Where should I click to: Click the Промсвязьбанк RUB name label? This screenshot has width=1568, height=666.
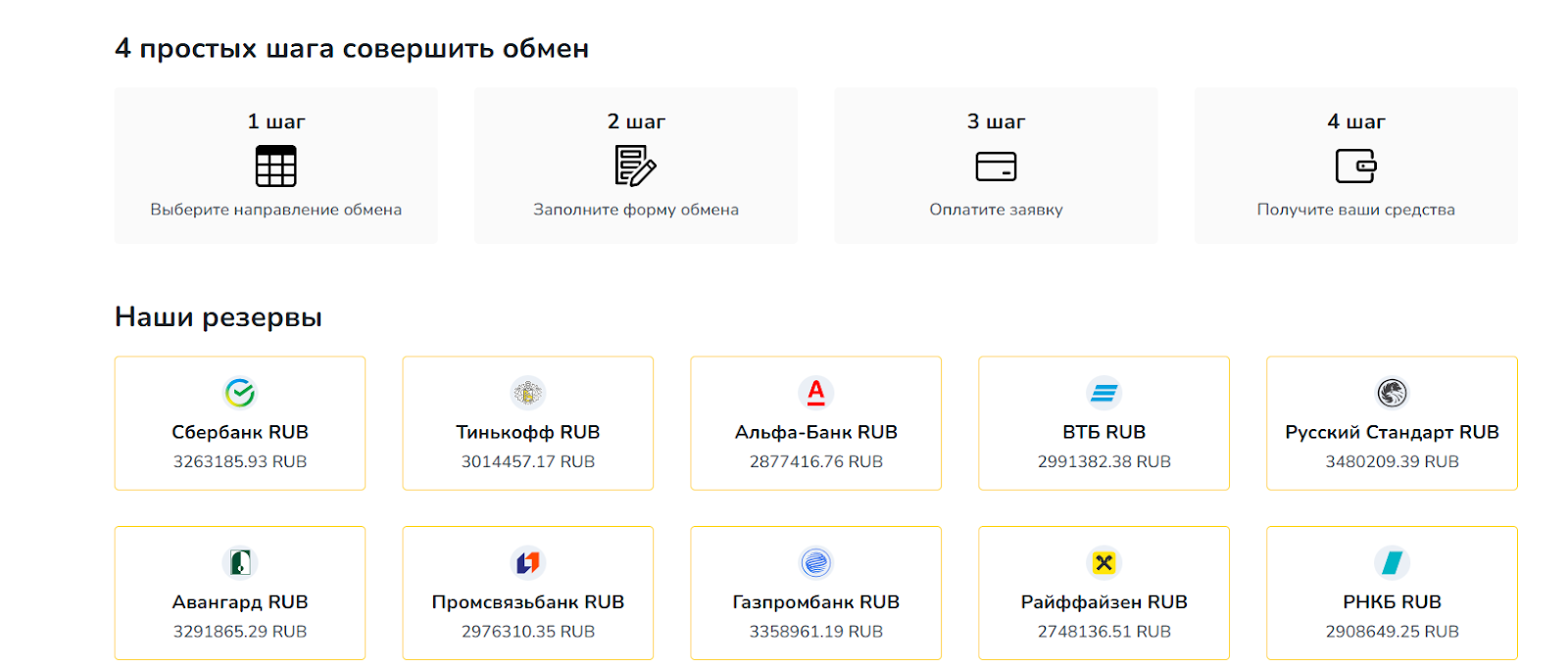528,602
